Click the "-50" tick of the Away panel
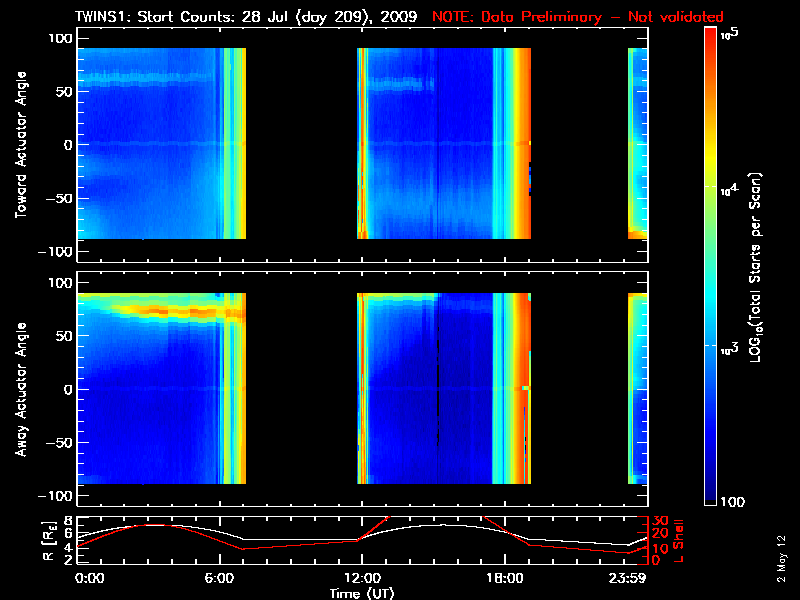The width and height of the screenshot is (800, 600). point(59,443)
